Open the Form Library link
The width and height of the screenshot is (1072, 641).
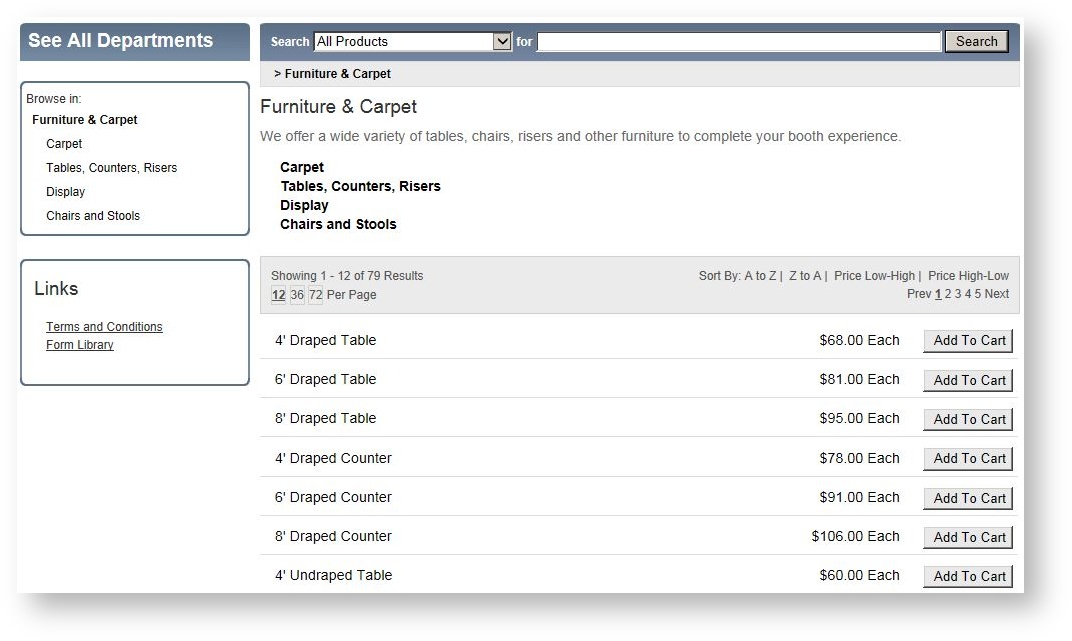[x=79, y=344]
